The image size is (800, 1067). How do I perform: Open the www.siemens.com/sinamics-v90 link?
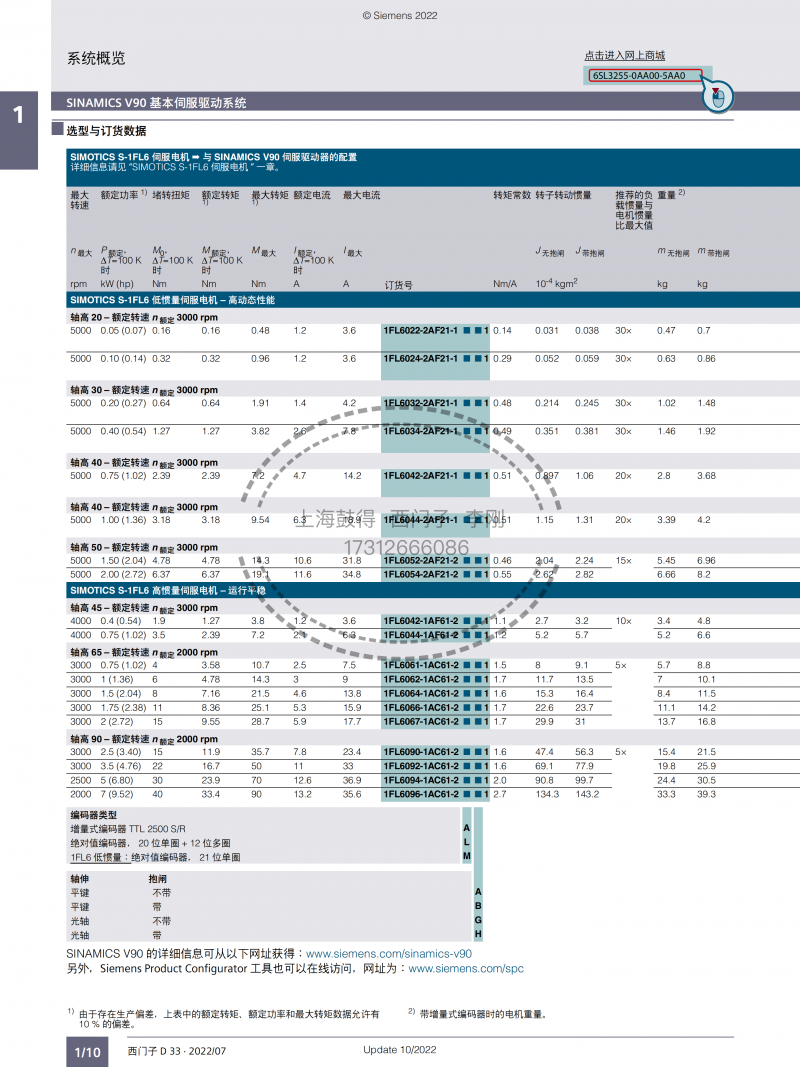point(388,954)
